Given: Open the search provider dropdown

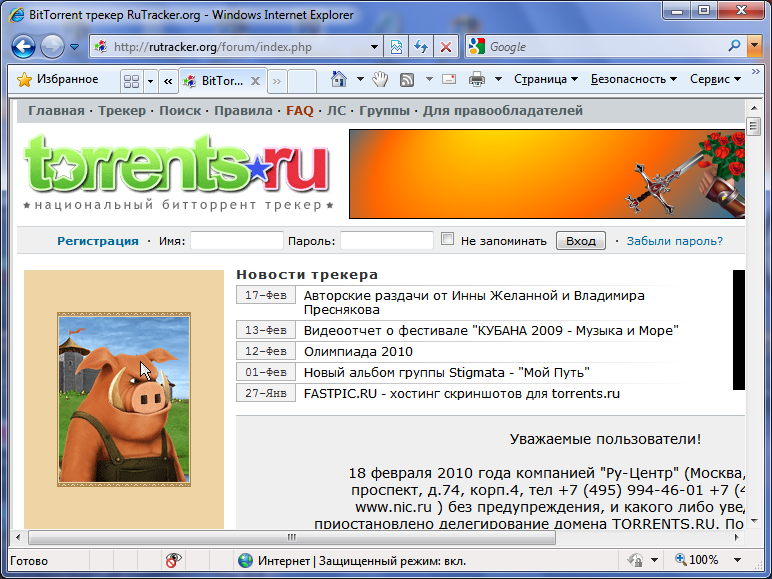Looking at the screenshot, I should point(754,47).
